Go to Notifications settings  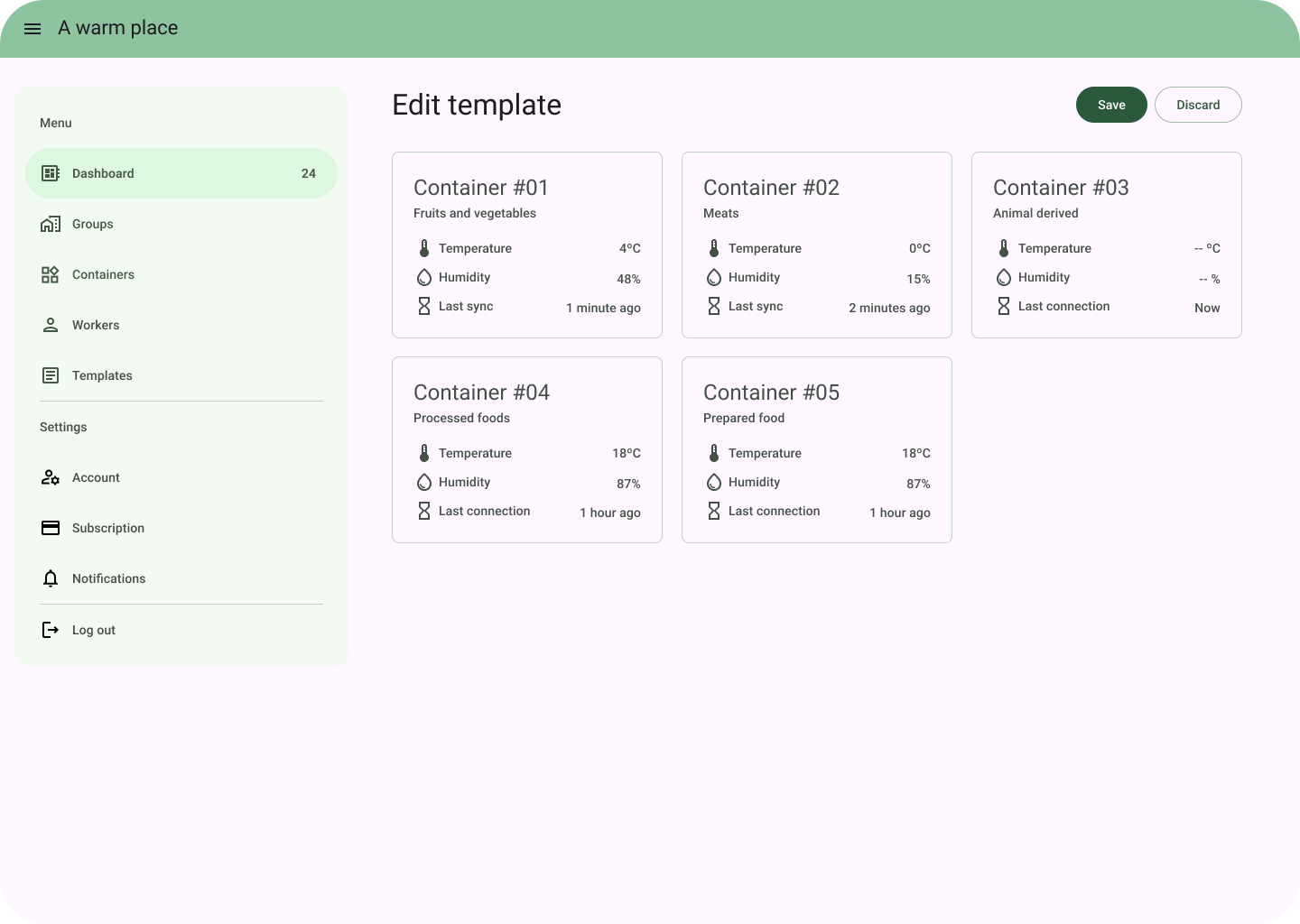pos(181,578)
